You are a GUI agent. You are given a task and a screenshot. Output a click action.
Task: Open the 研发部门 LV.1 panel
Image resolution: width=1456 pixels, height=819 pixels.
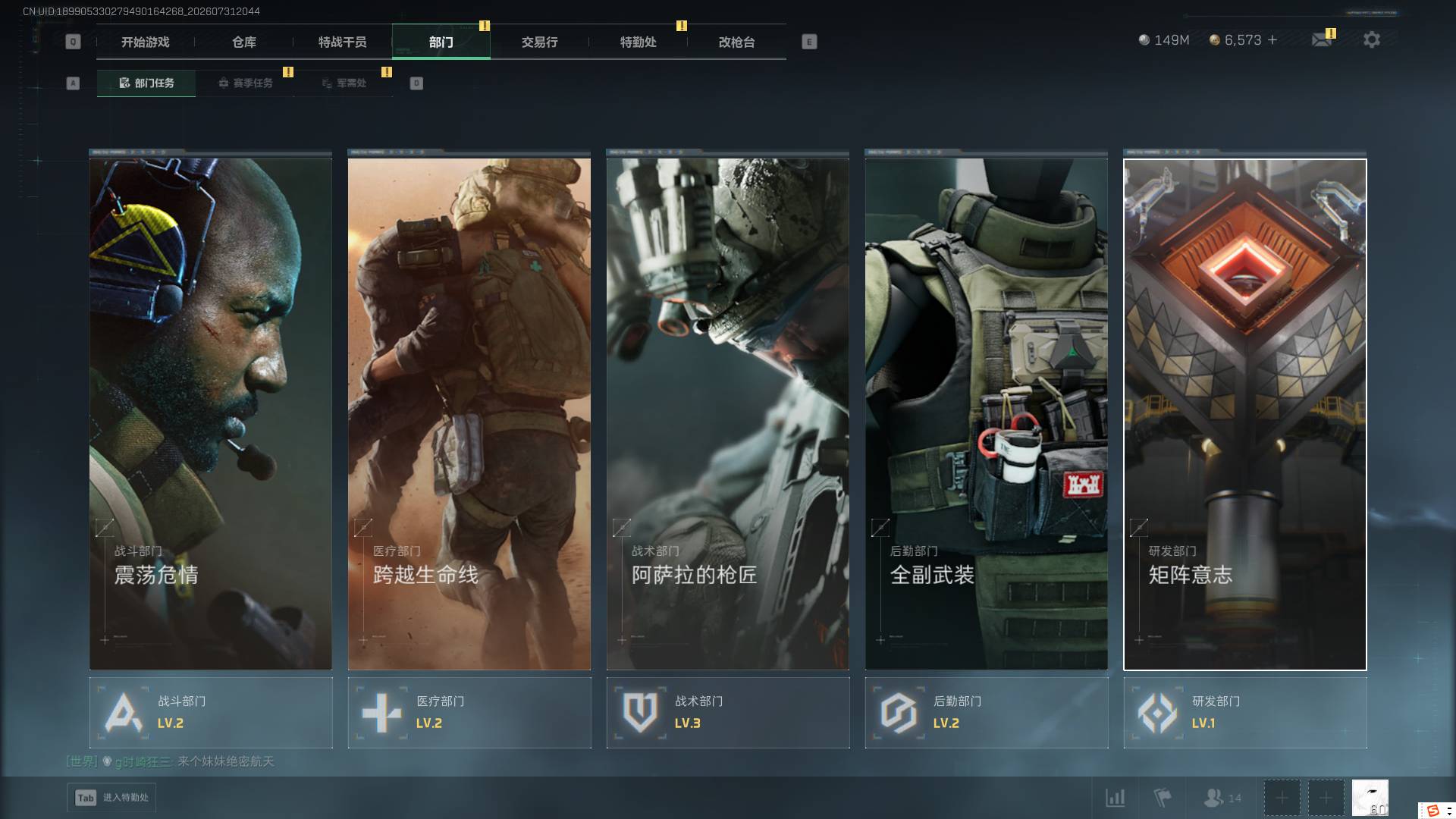(1245, 713)
